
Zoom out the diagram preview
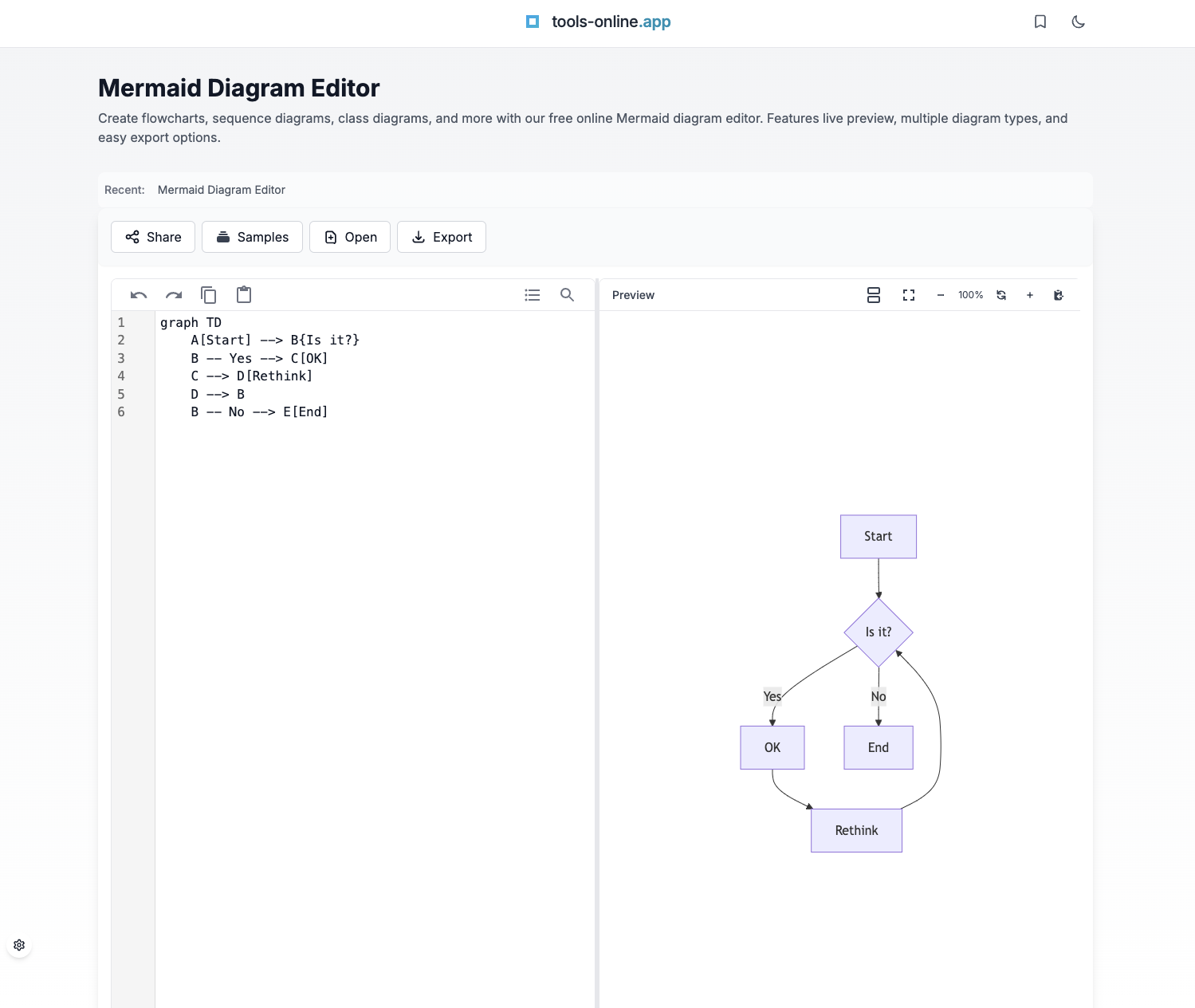click(941, 295)
